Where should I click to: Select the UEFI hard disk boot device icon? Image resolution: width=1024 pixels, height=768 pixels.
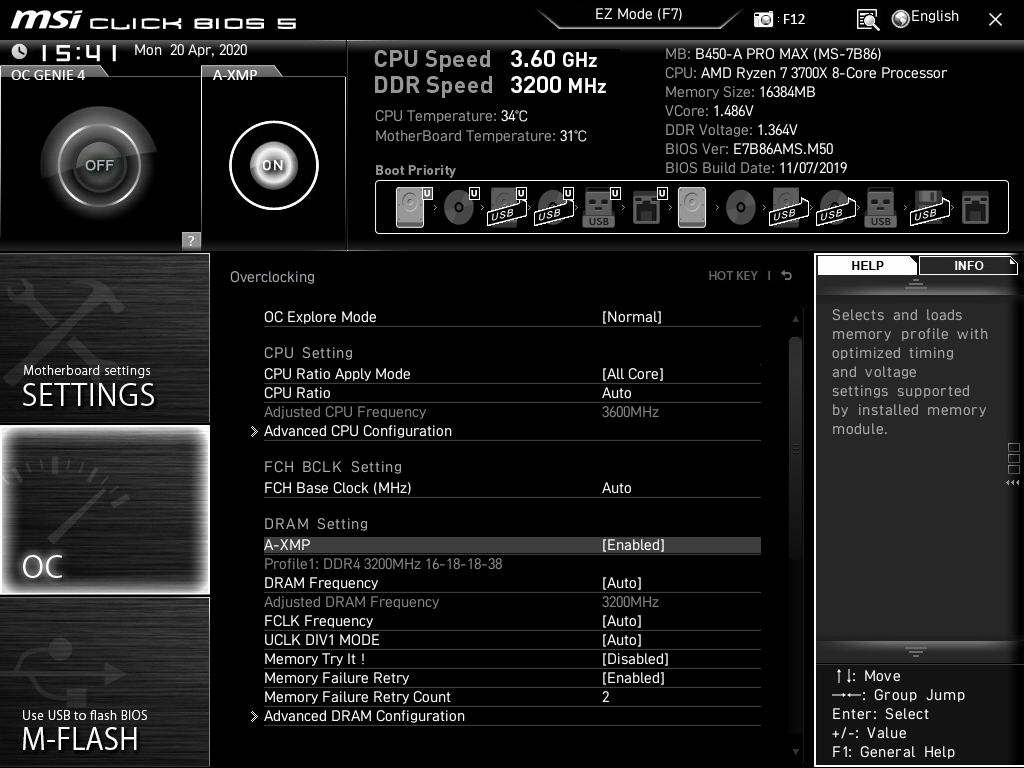414,207
